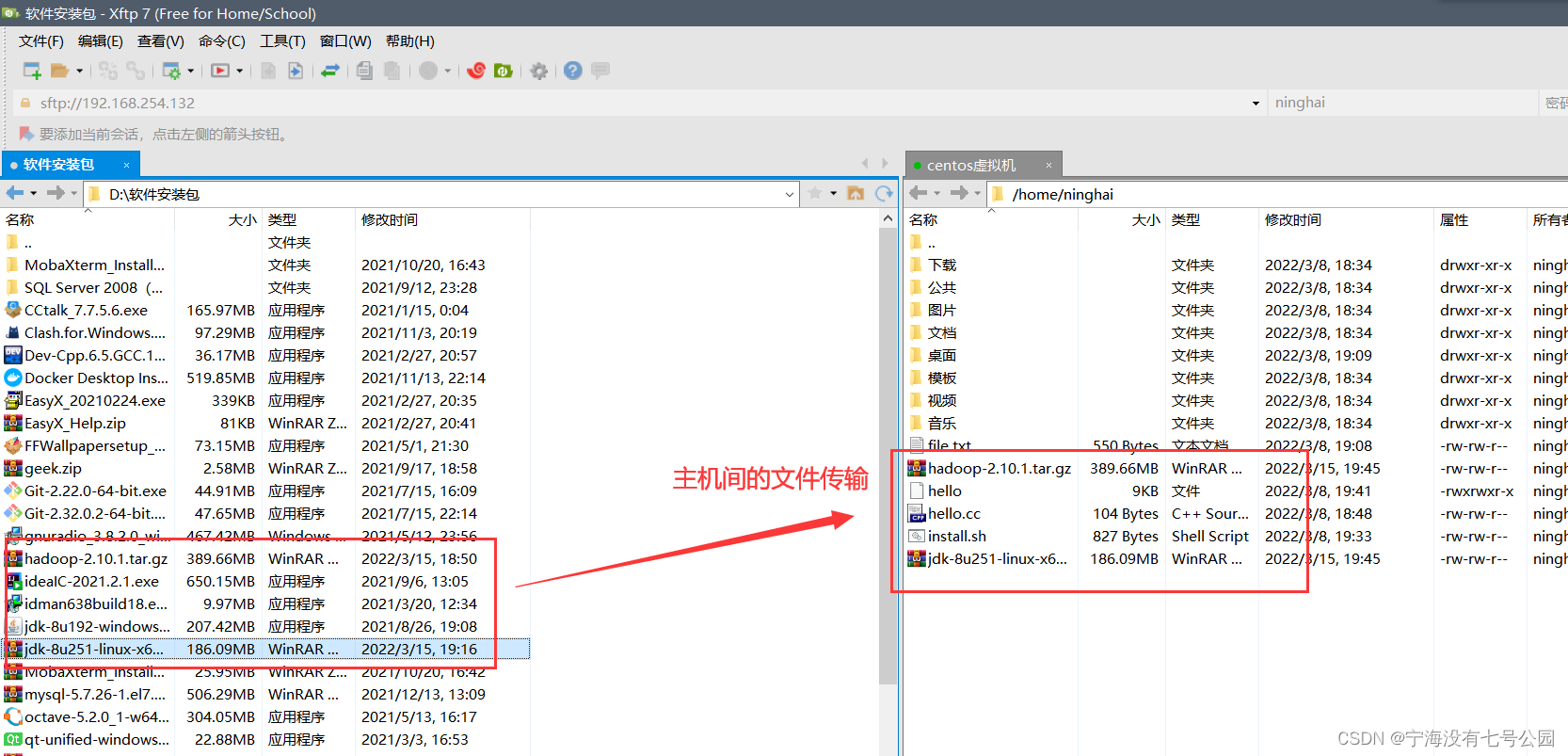This screenshot has width=1568, height=756.
Task: Select remote file hello.cc
Action: 1237,513
